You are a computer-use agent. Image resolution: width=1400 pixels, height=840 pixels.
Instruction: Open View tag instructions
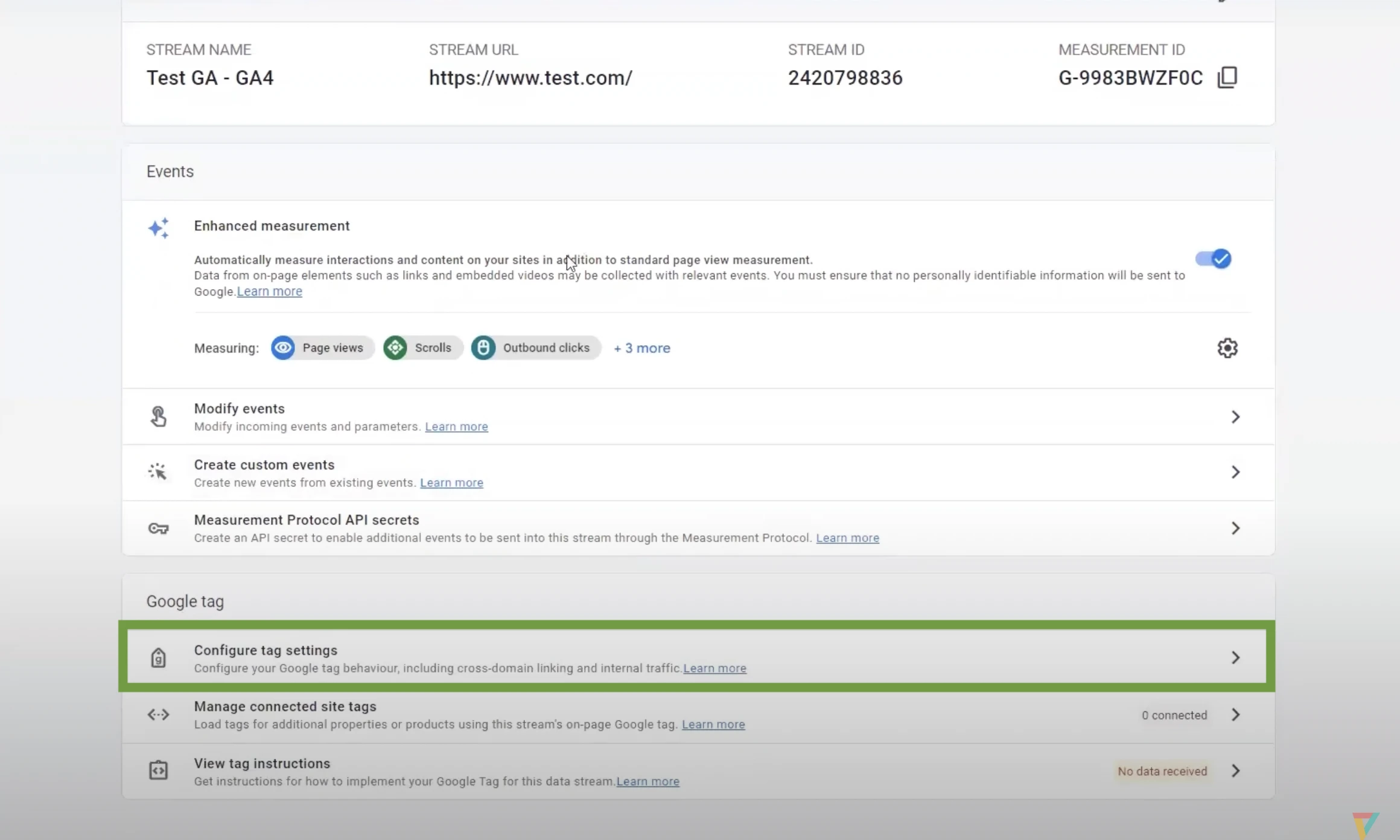click(x=698, y=771)
